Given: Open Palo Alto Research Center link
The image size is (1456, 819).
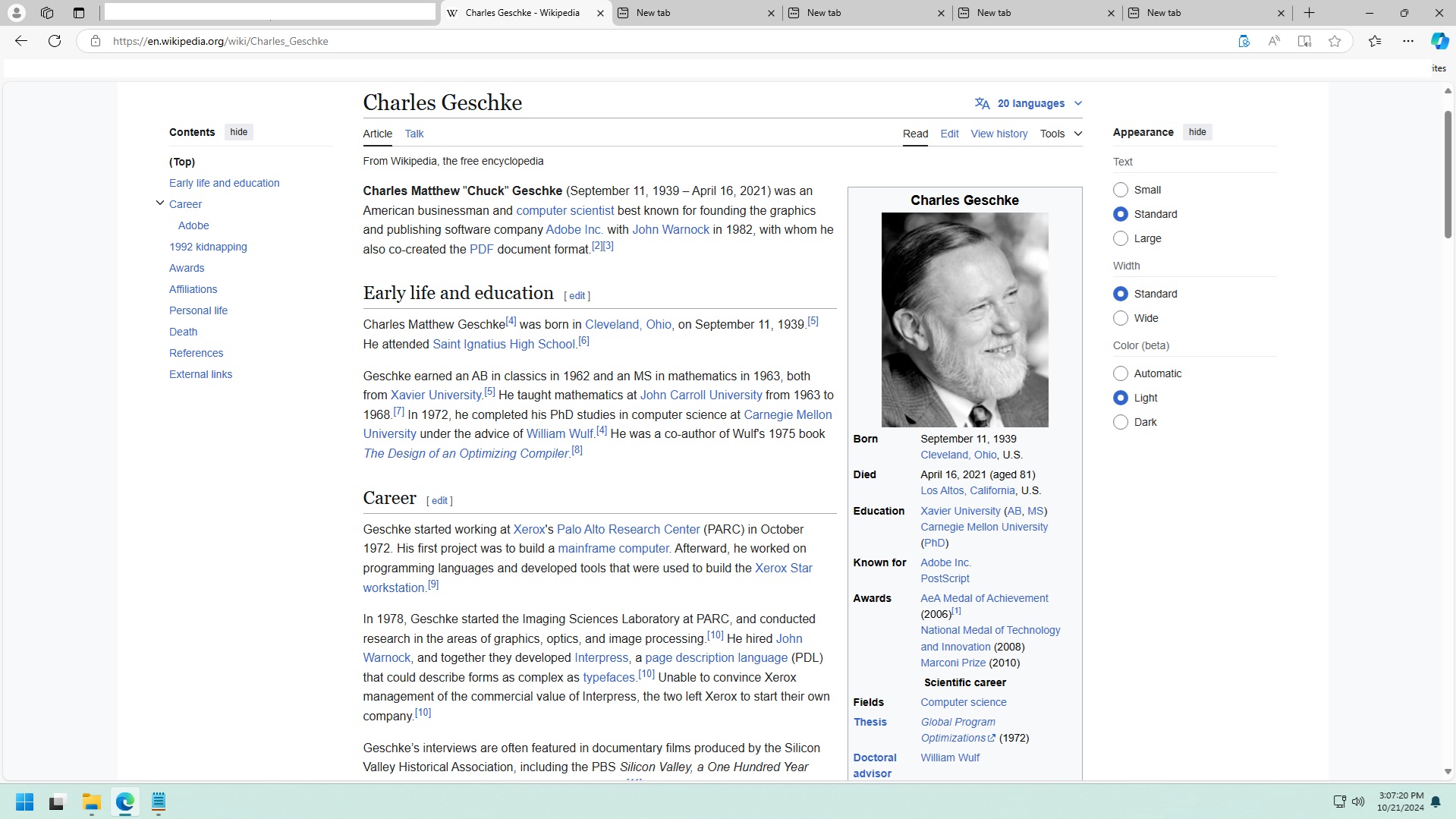Looking at the screenshot, I should pyautogui.click(x=628, y=530).
